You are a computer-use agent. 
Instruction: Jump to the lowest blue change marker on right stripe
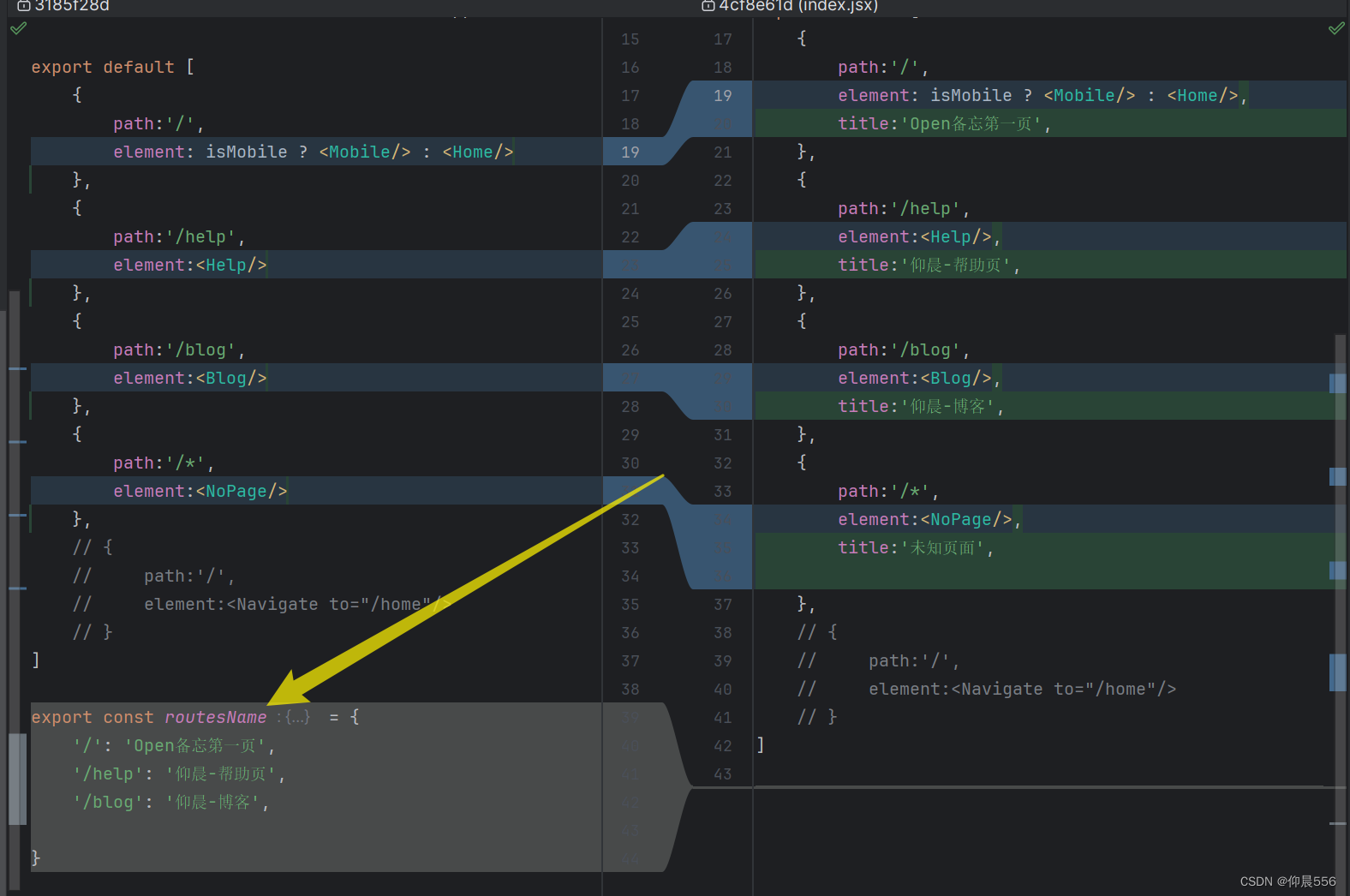pyautogui.click(x=1337, y=672)
